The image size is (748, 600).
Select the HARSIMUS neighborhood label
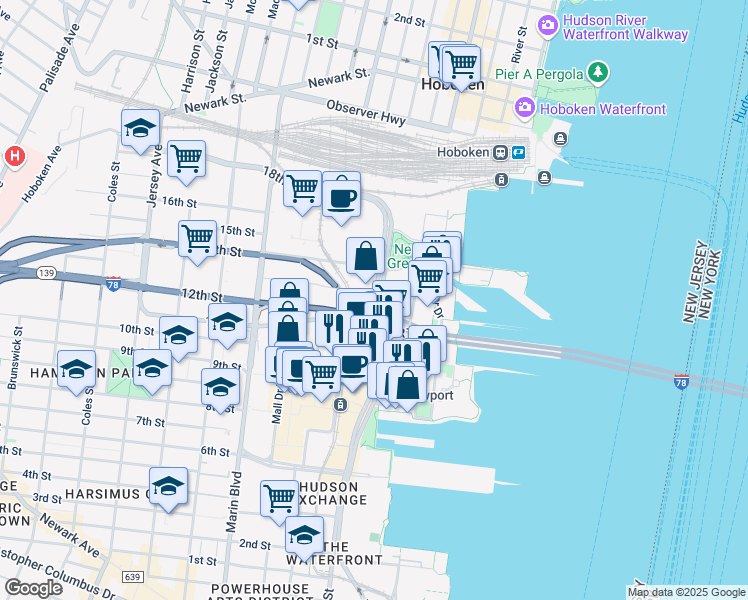click(103, 494)
